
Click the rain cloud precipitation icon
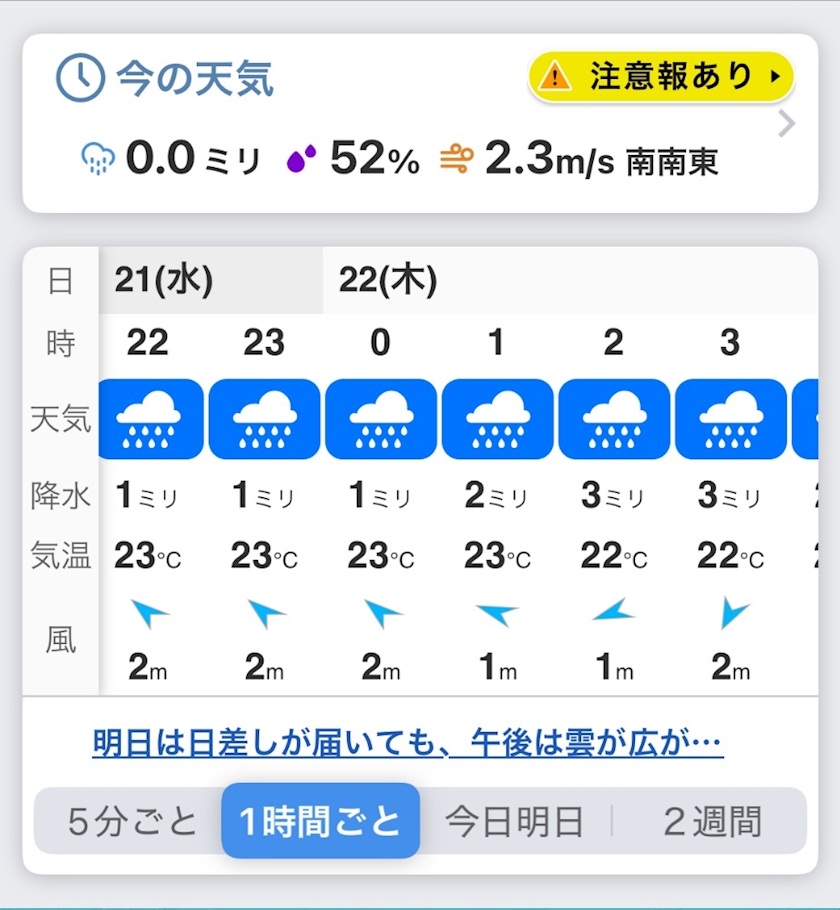click(x=98, y=159)
